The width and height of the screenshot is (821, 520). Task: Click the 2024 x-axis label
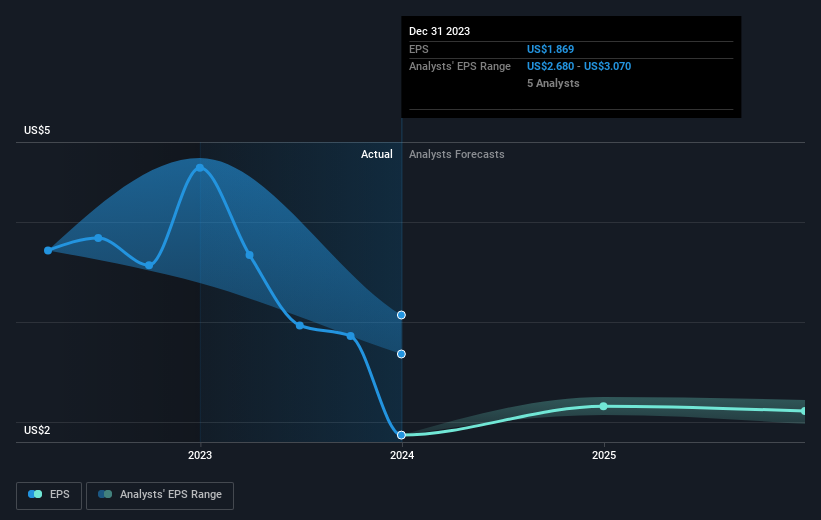click(402, 455)
